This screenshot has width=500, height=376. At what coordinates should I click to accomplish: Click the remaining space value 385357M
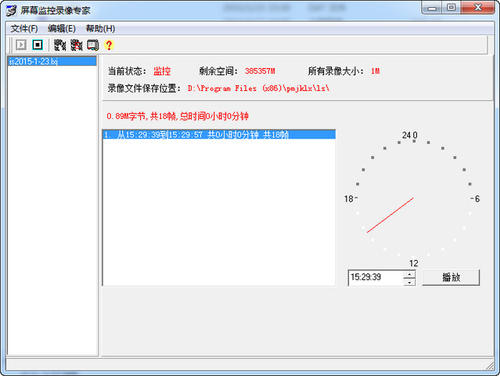(260, 71)
